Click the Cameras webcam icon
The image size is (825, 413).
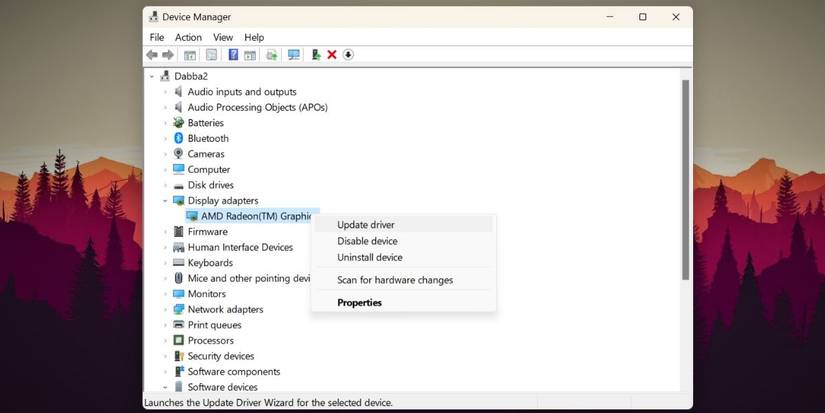click(x=179, y=154)
